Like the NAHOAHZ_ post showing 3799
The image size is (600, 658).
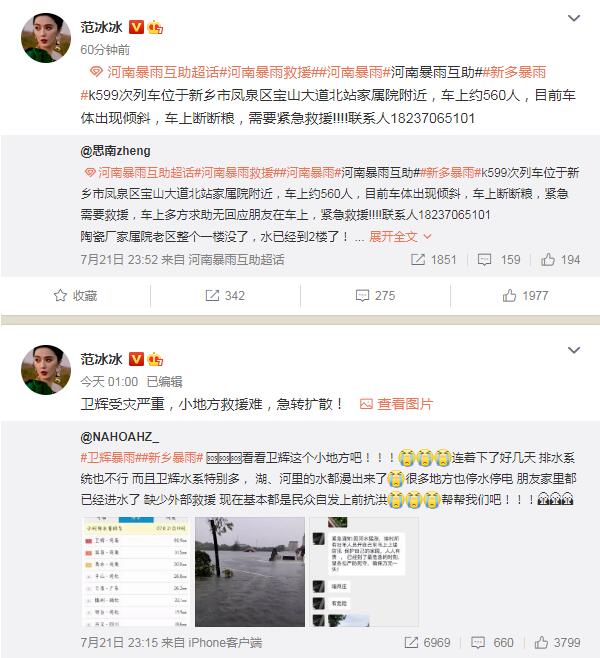point(557,642)
